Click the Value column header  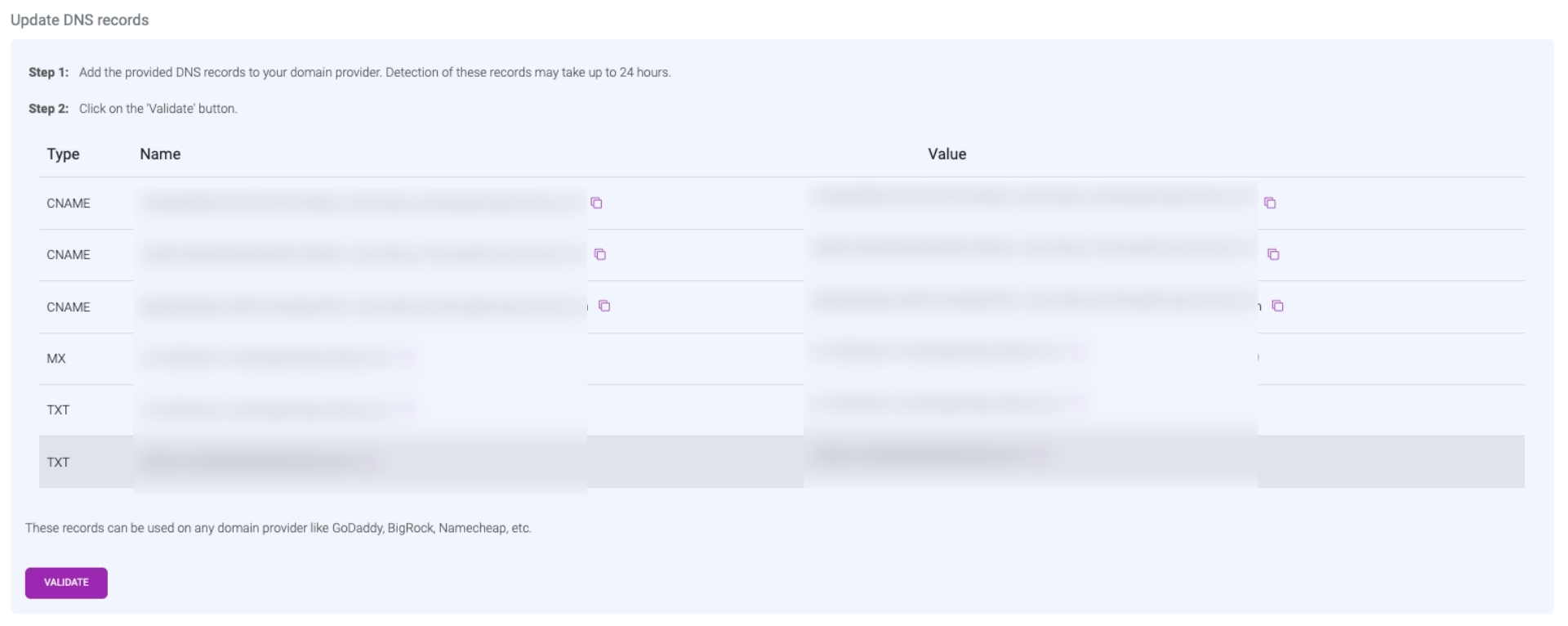[x=947, y=154]
